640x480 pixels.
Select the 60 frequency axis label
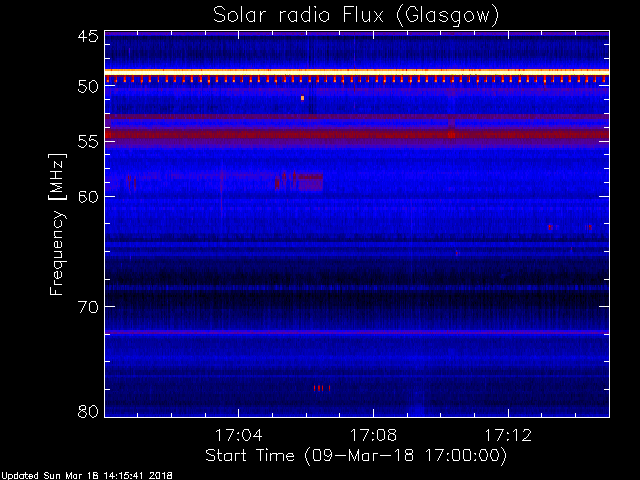click(88, 197)
